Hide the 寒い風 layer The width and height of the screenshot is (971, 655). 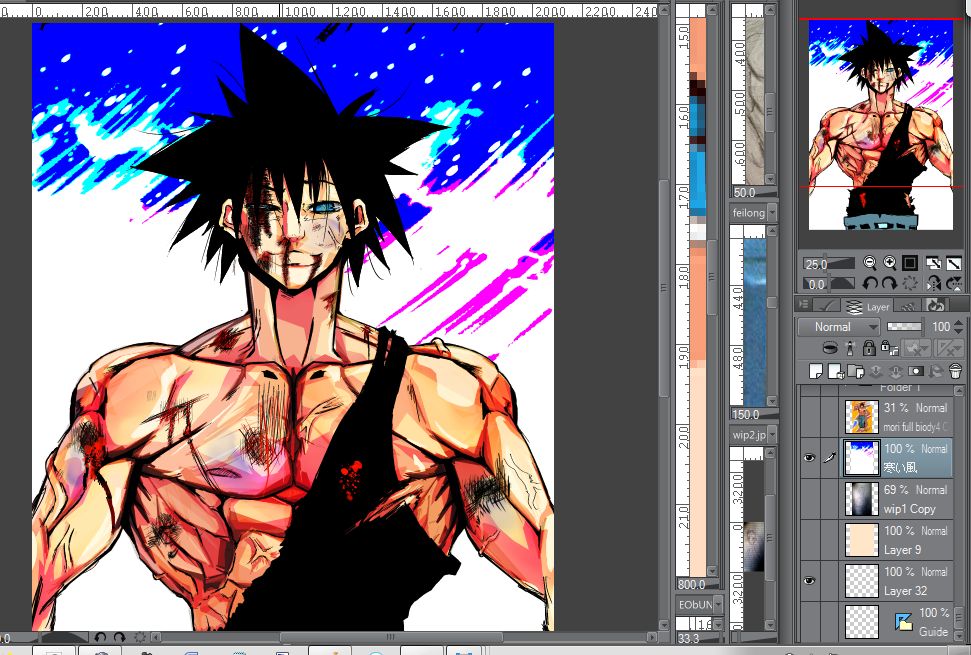pyautogui.click(x=809, y=457)
